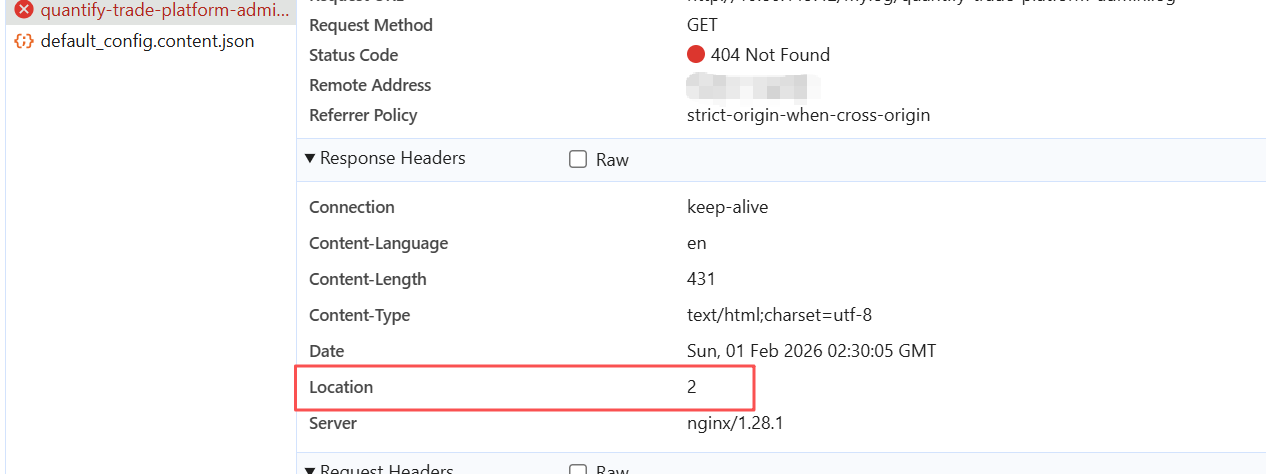Click the 404 Not Found status text
Viewport: 1266px width, 474px height.
tap(770, 55)
